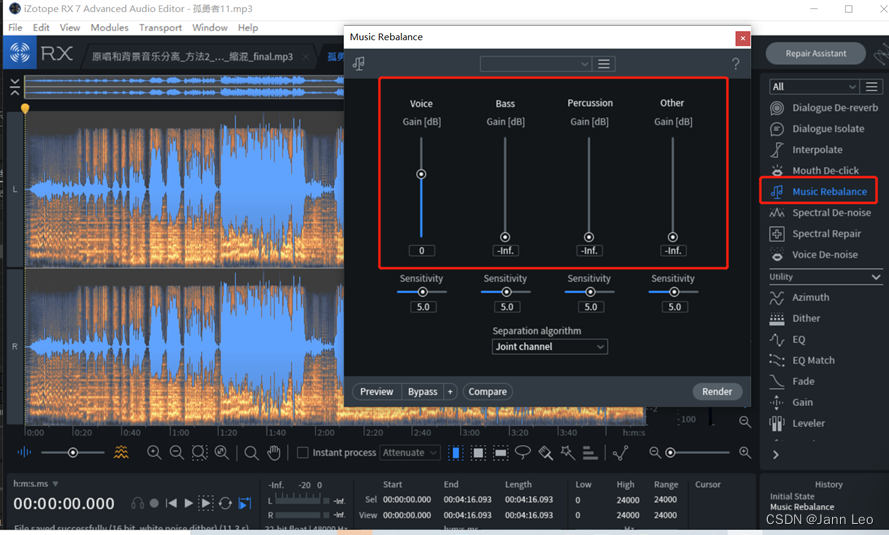Choose the zoom magnifier tool

click(251, 453)
